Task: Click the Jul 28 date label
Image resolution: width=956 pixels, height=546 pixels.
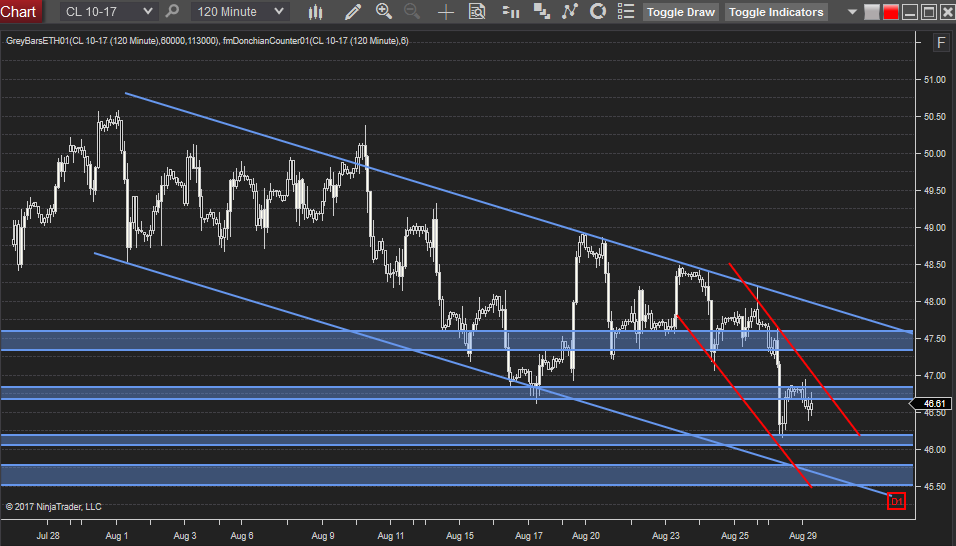Action: (x=48, y=536)
